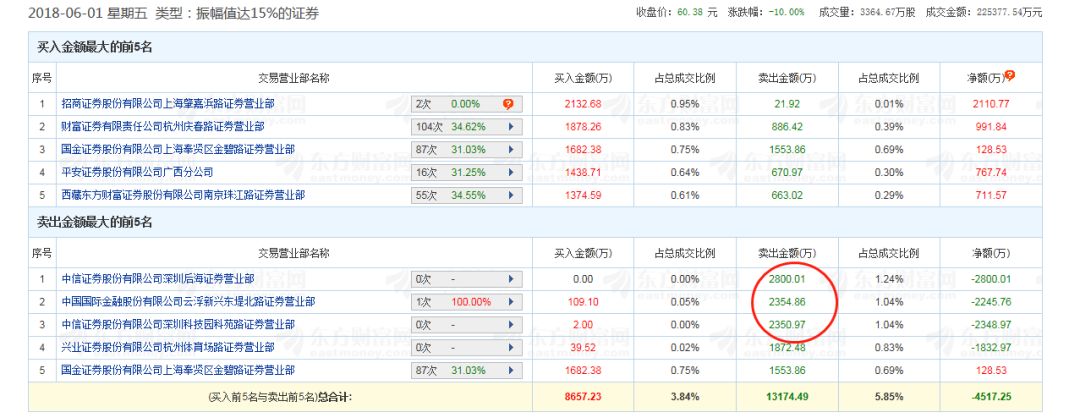Select net amount -2348.97

[x=990, y=324]
